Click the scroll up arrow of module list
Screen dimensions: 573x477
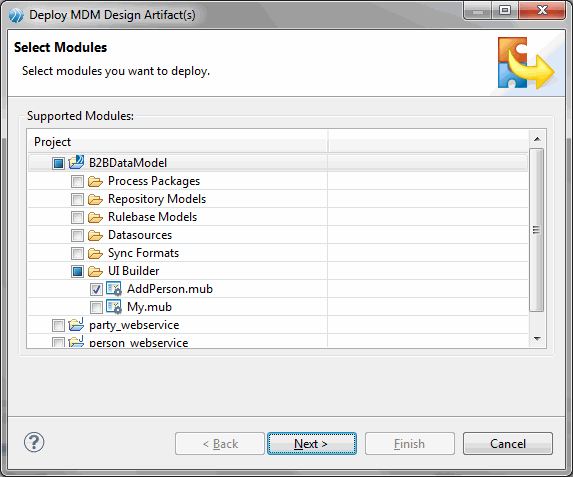tap(537, 139)
